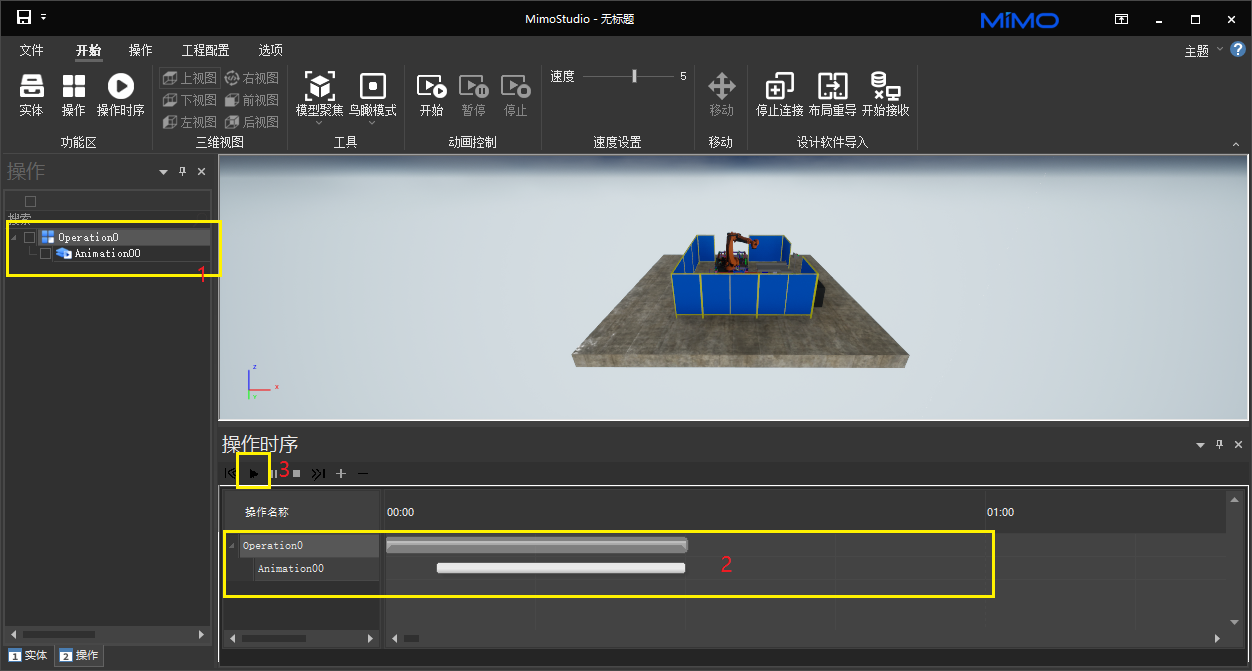Click the 开始接收 start receiving icon
This screenshot has height=671, width=1252.
click(x=885, y=87)
